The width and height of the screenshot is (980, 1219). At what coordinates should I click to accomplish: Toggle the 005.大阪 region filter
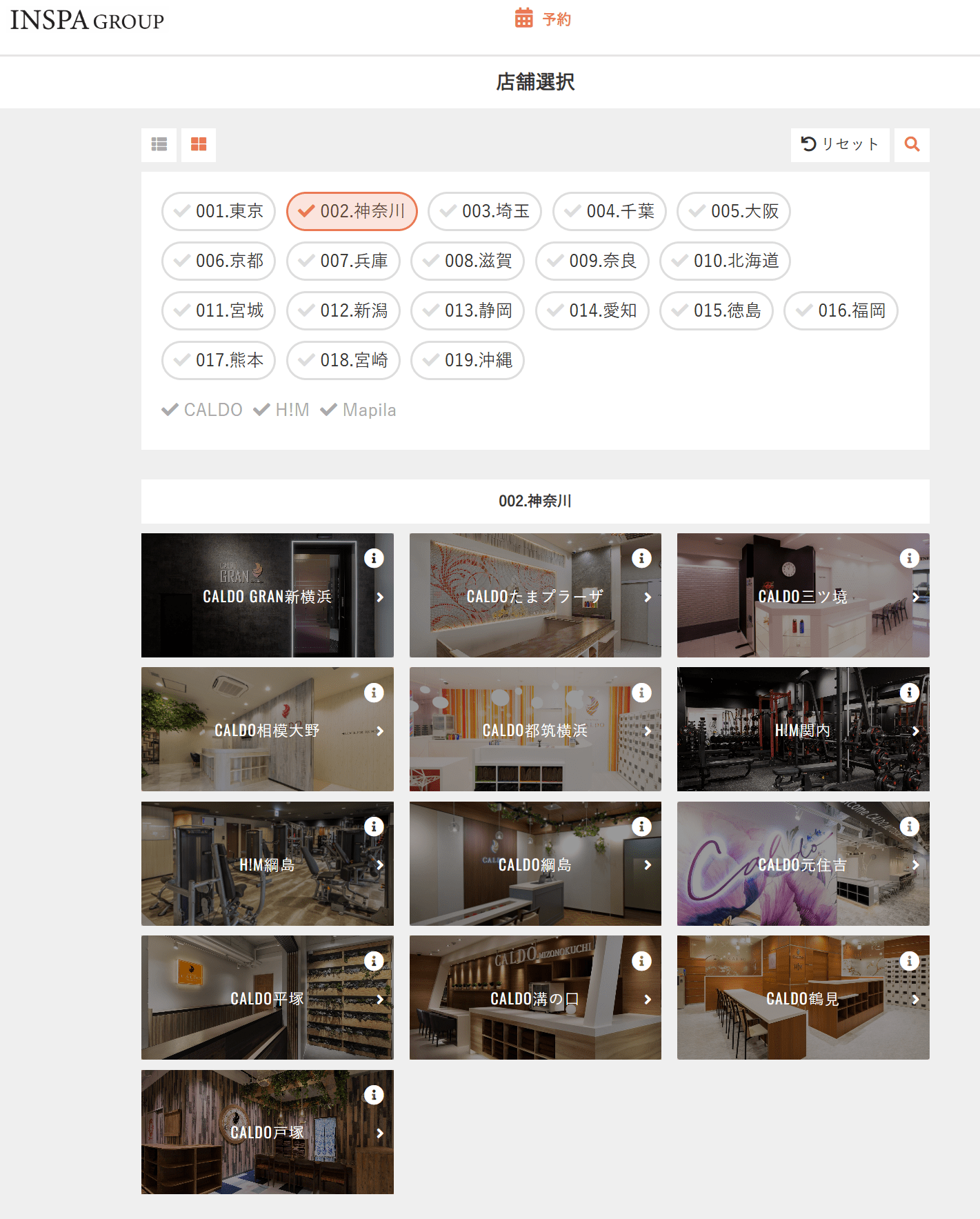pos(734,211)
